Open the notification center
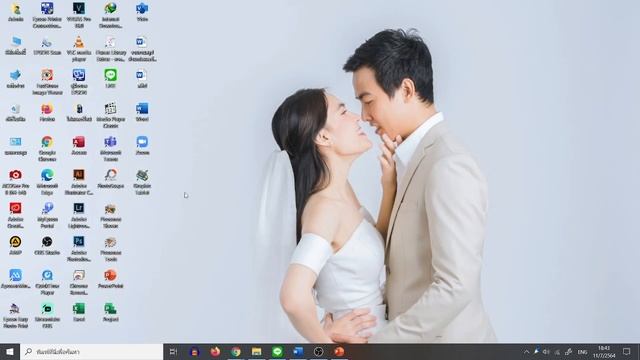This screenshot has width=640, height=360. pos(627,351)
